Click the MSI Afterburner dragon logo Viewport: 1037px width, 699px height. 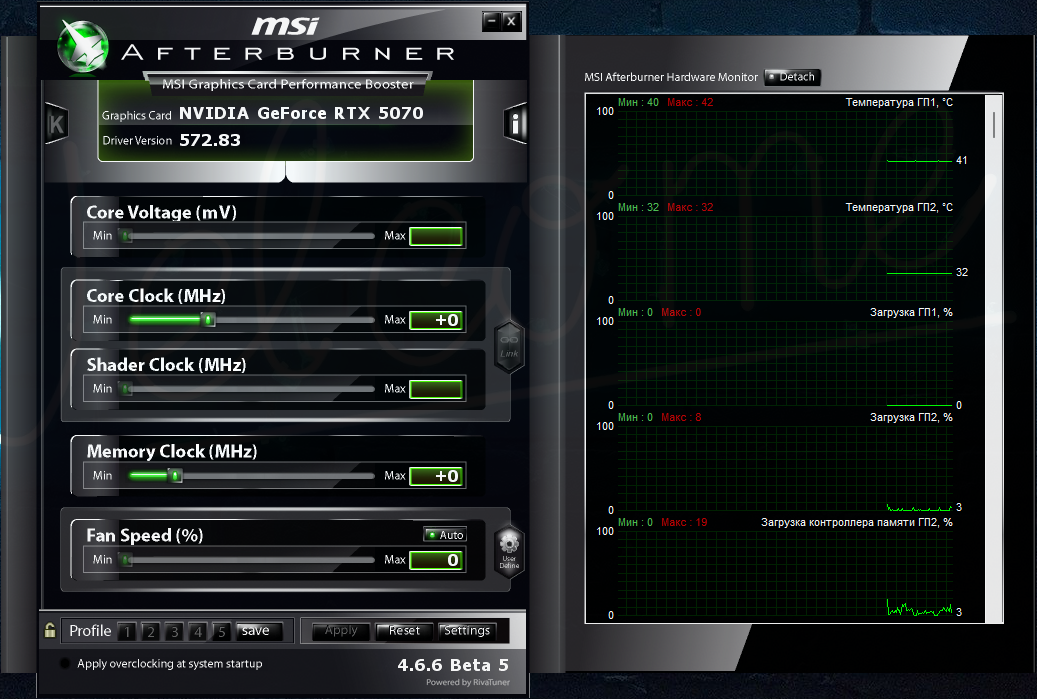tap(83, 46)
